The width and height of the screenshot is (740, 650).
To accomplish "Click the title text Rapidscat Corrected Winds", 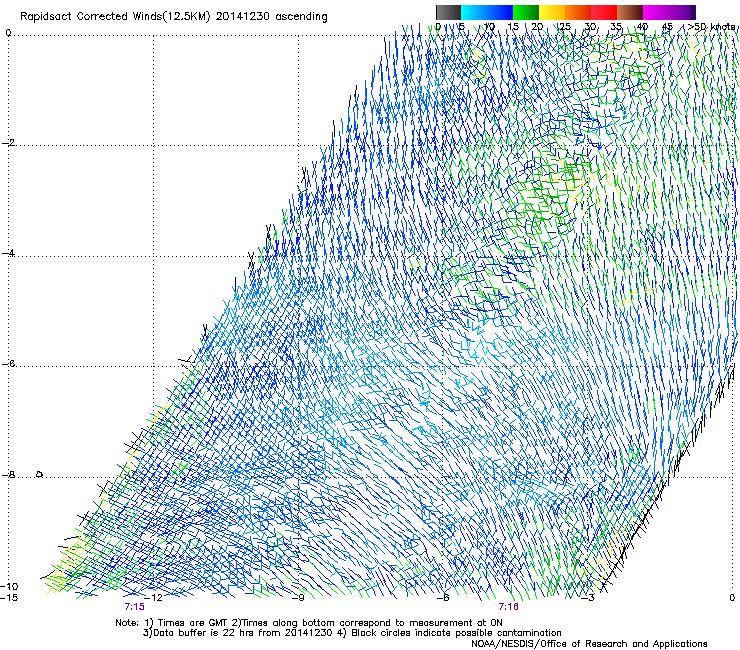I will click(x=91, y=17).
